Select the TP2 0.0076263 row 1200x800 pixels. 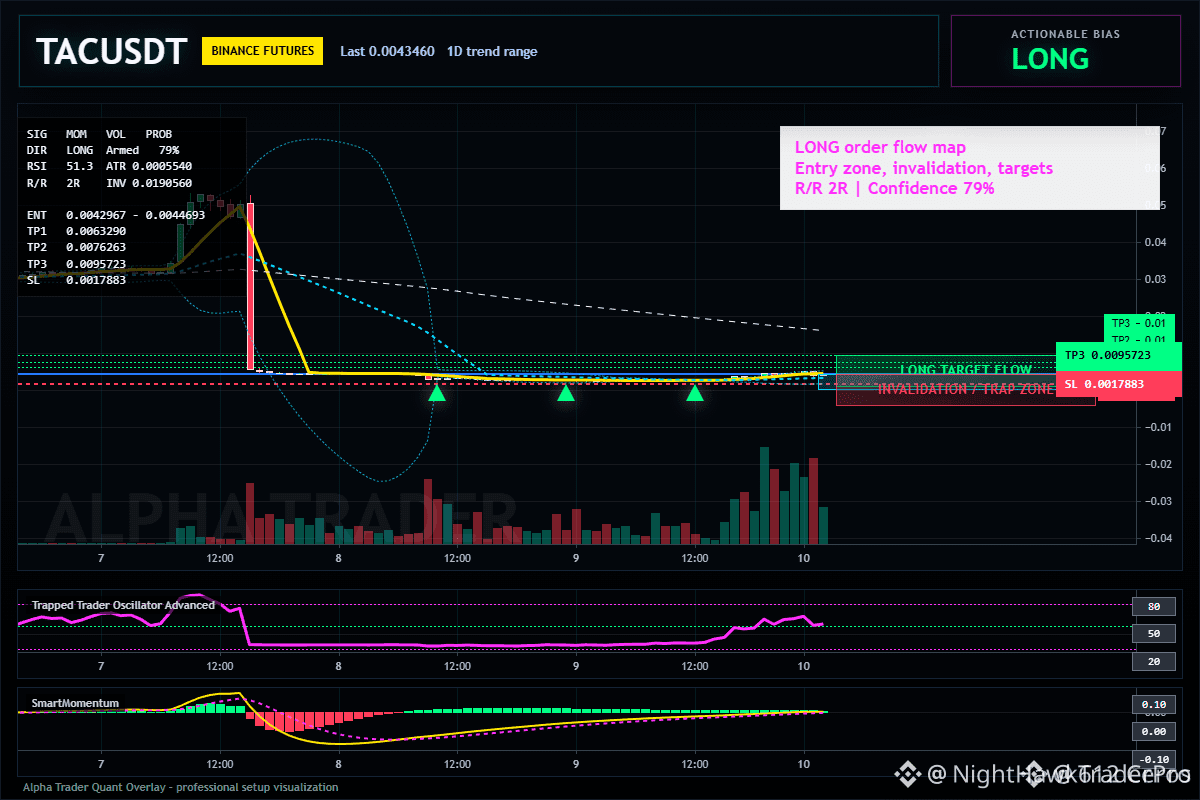tap(76, 247)
